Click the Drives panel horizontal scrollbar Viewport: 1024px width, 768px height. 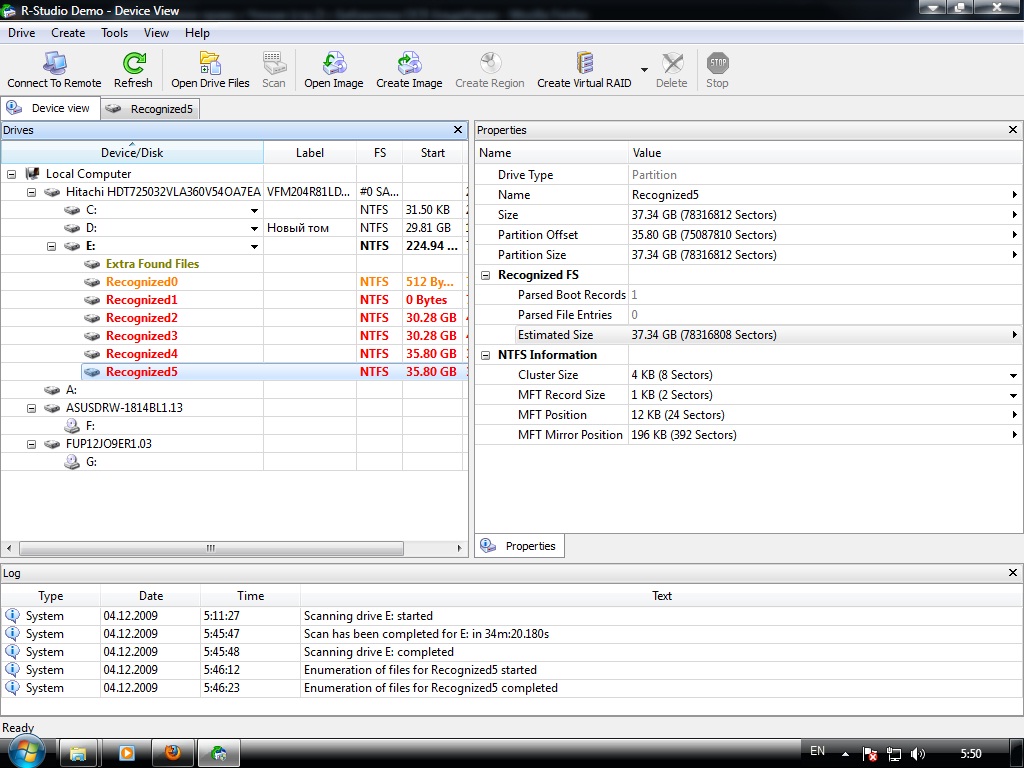tap(211, 548)
